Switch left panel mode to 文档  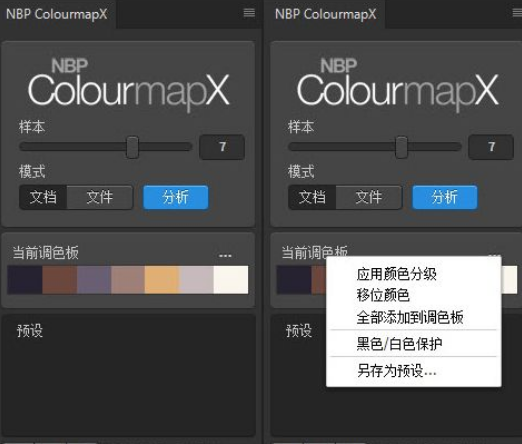point(43,197)
